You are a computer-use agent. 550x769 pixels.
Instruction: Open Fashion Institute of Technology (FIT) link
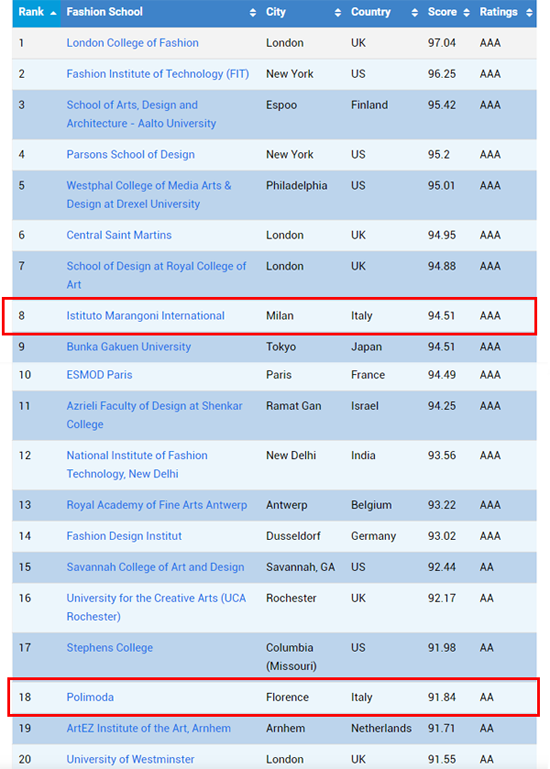(x=157, y=74)
